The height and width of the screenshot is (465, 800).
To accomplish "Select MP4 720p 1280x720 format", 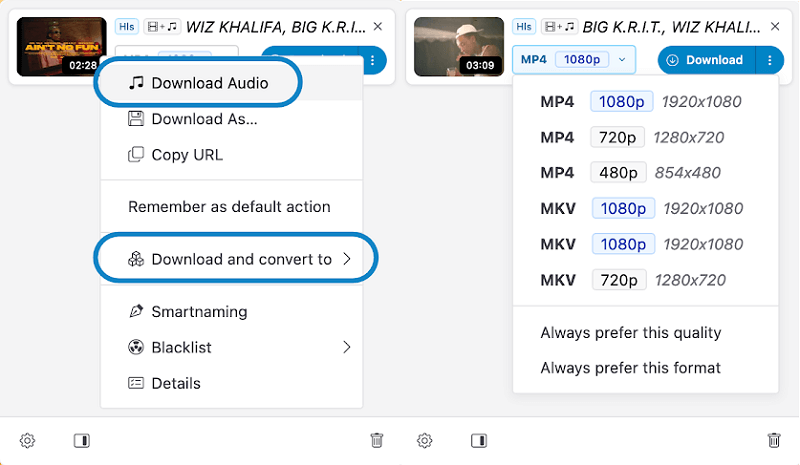I will click(645, 137).
